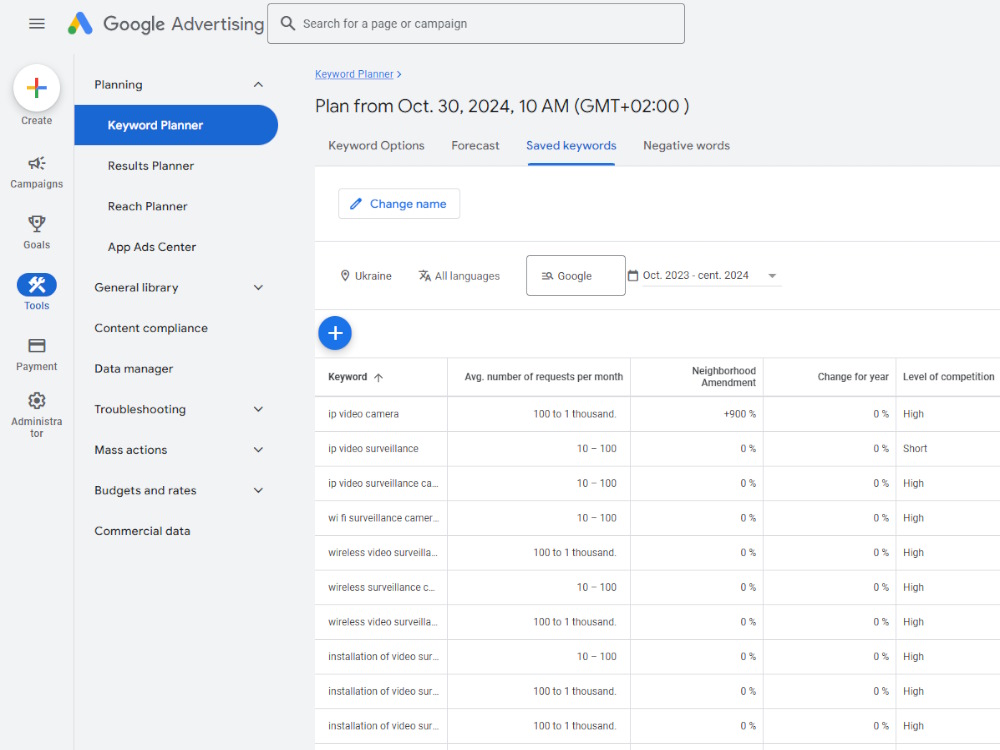The image size is (1000, 750).
Task: Click keyword 'ip video camera'
Action: (364, 414)
